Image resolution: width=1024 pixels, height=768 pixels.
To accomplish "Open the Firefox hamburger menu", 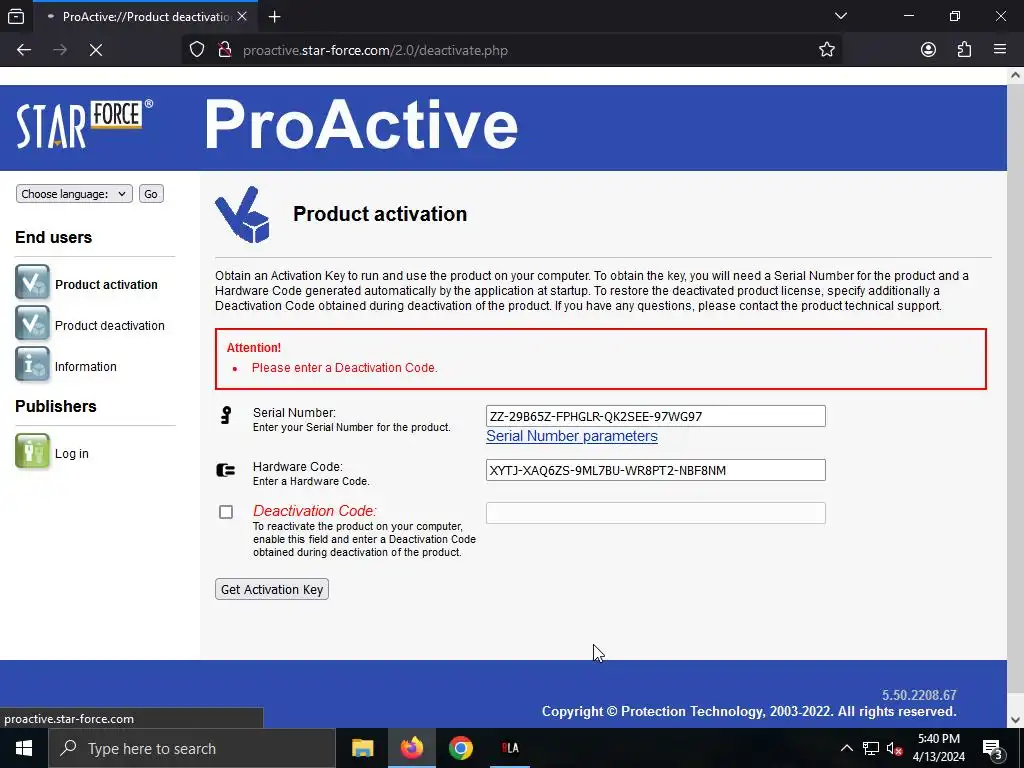I will (x=1000, y=50).
